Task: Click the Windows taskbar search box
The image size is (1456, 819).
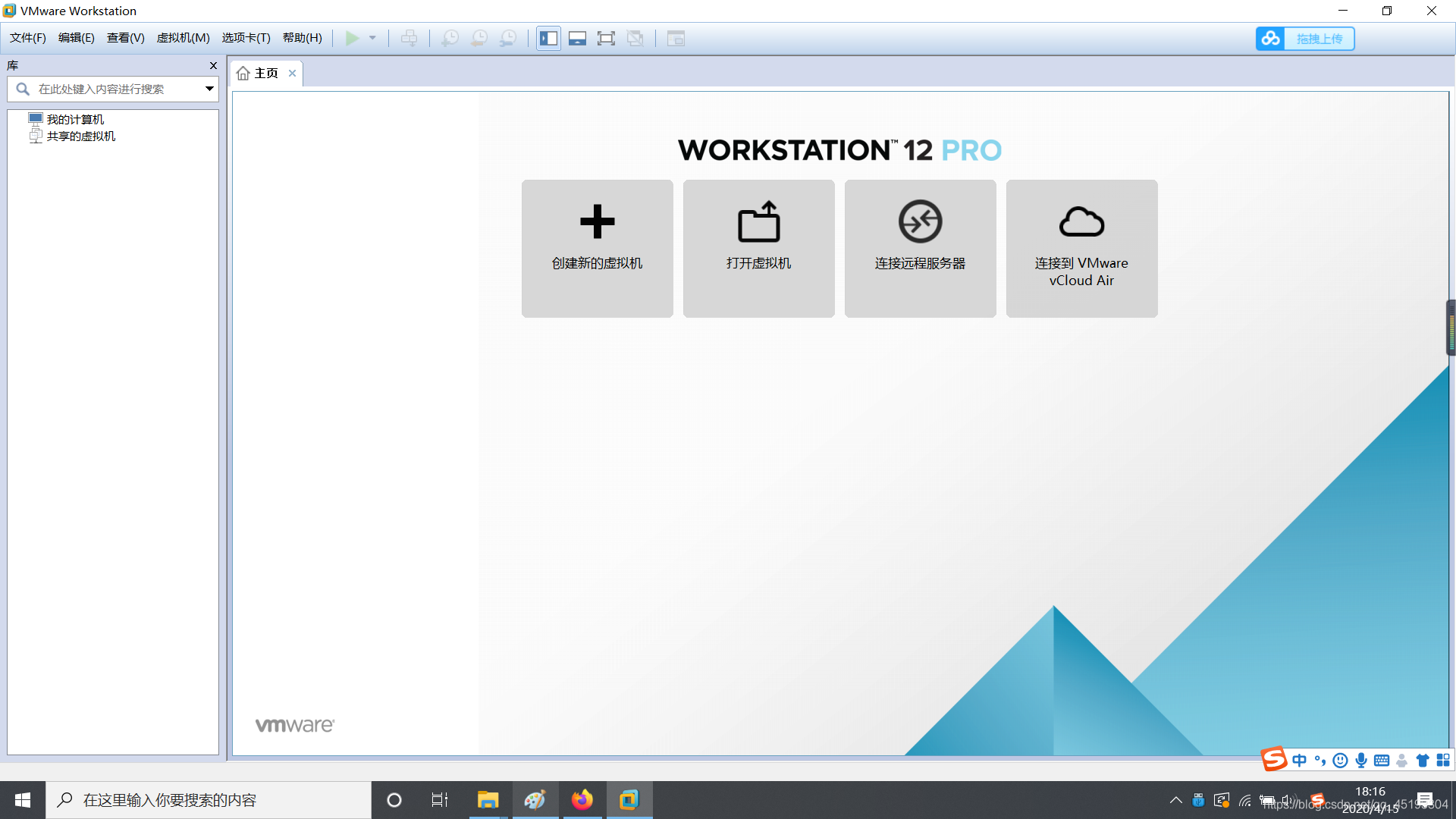Action: [x=209, y=800]
